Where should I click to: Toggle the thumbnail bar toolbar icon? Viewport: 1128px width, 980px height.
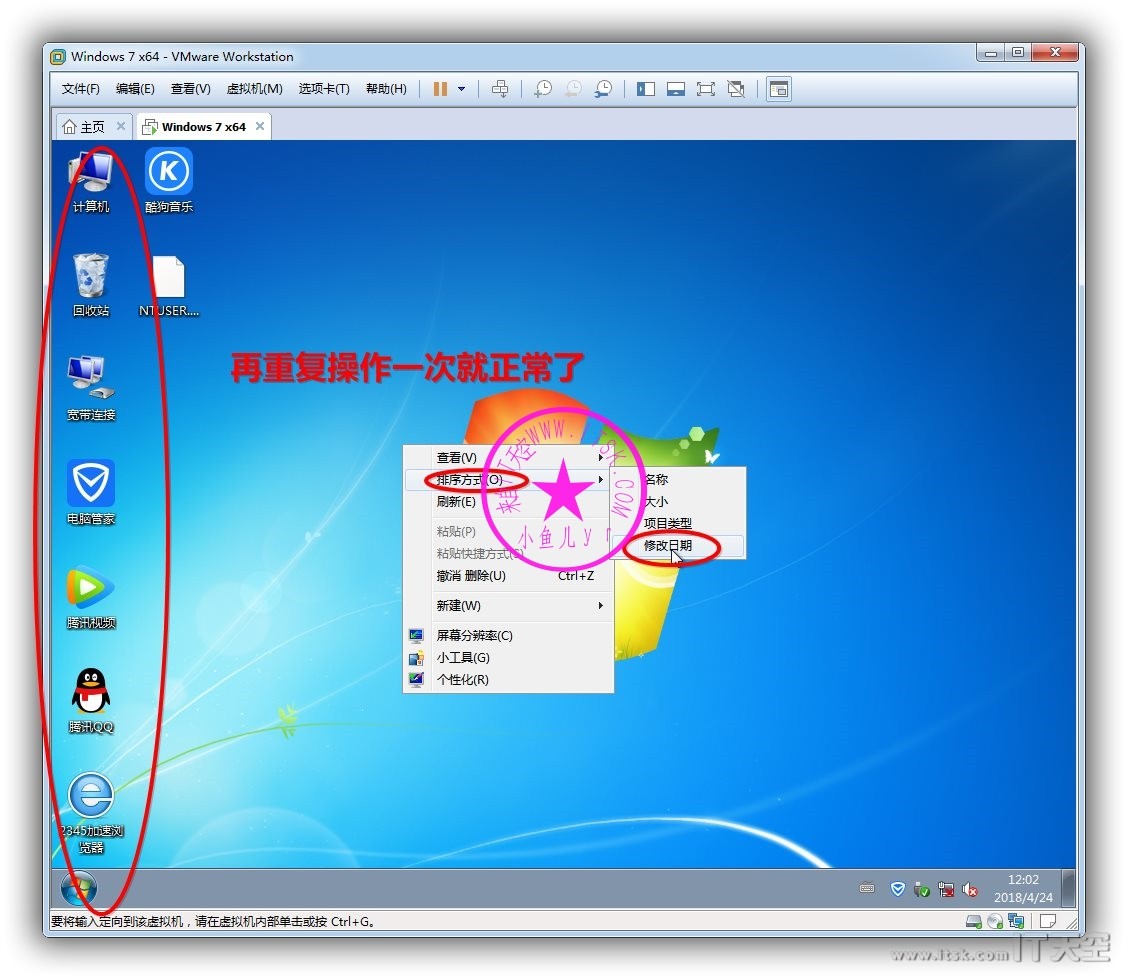click(x=676, y=89)
